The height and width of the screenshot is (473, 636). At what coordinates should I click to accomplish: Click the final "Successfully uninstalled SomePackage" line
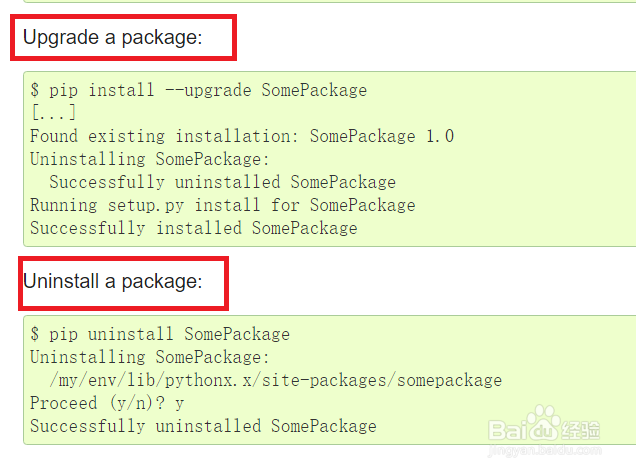point(203,426)
